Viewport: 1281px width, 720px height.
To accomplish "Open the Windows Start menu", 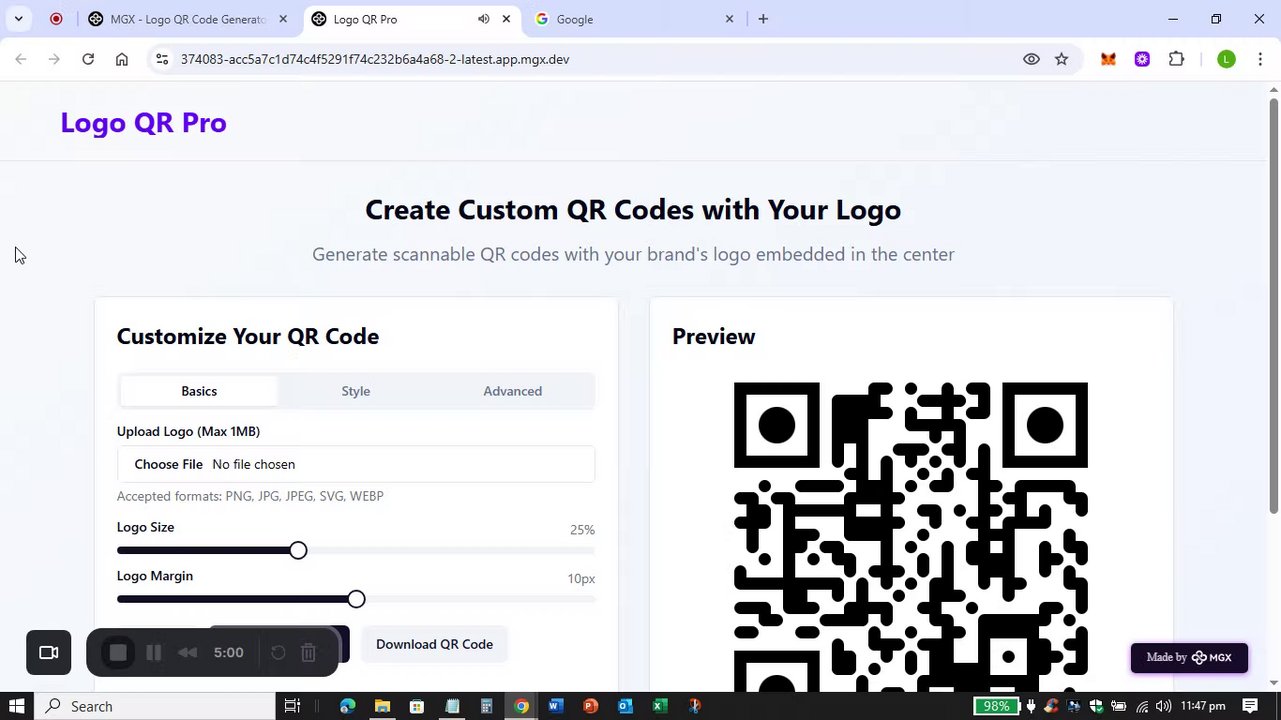I will (x=17, y=706).
